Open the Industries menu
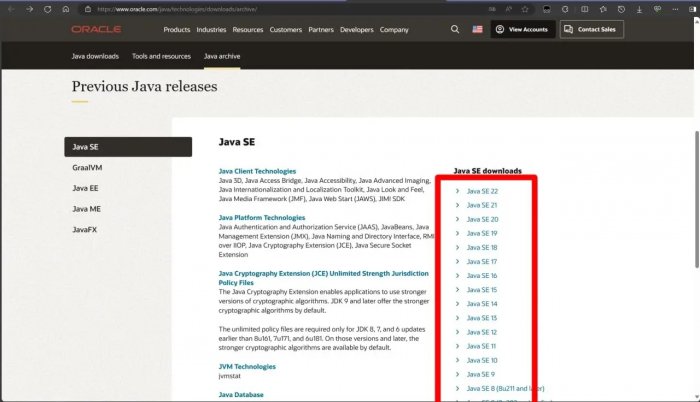Image resolution: width=700 pixels, height=402 pixels. pyautogui.click(x=211, y=29)
